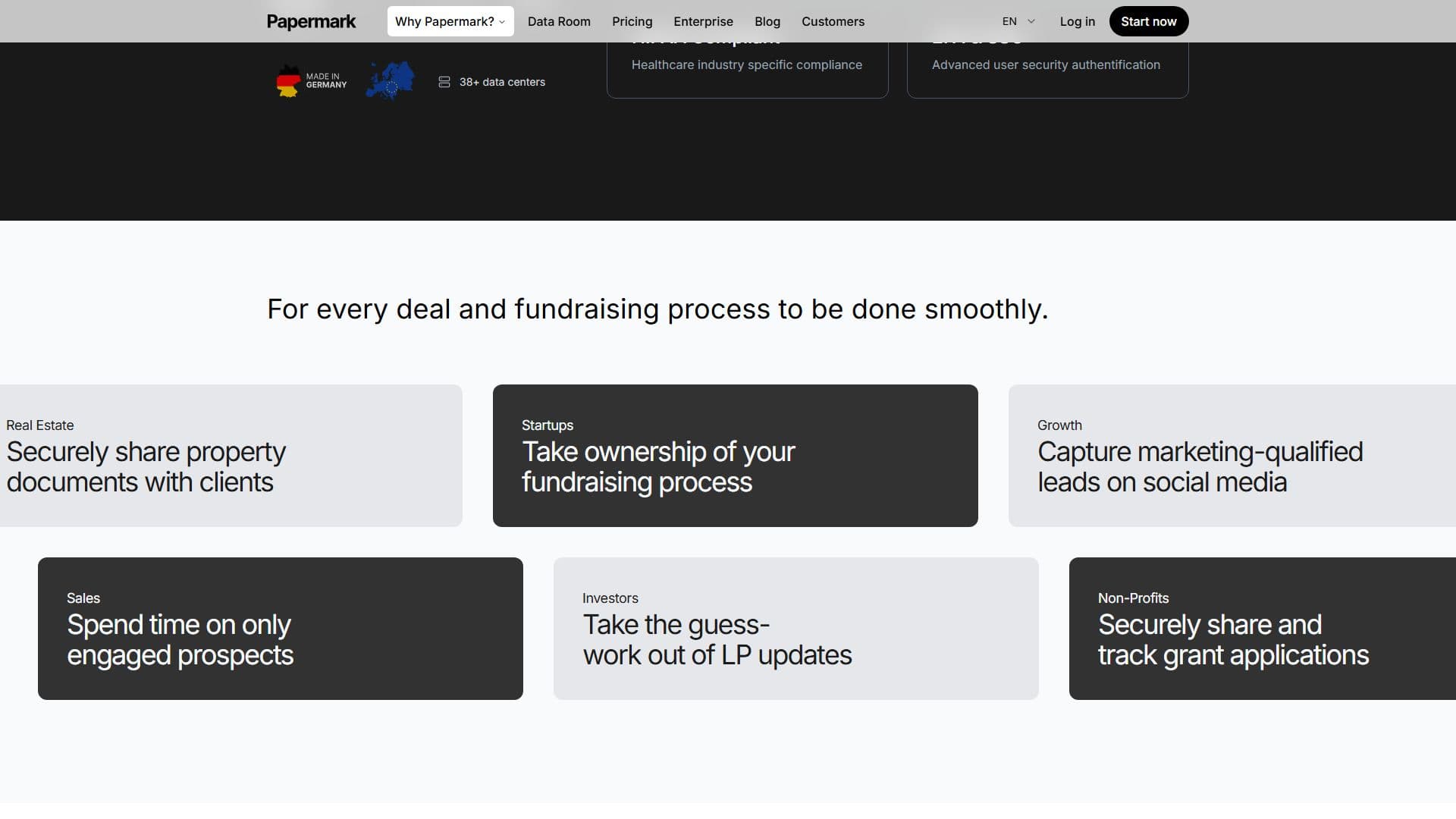Open the Non-Profits grant applications card
The height and width of the screenshot is (819, 1456).
click(1263, 629)
